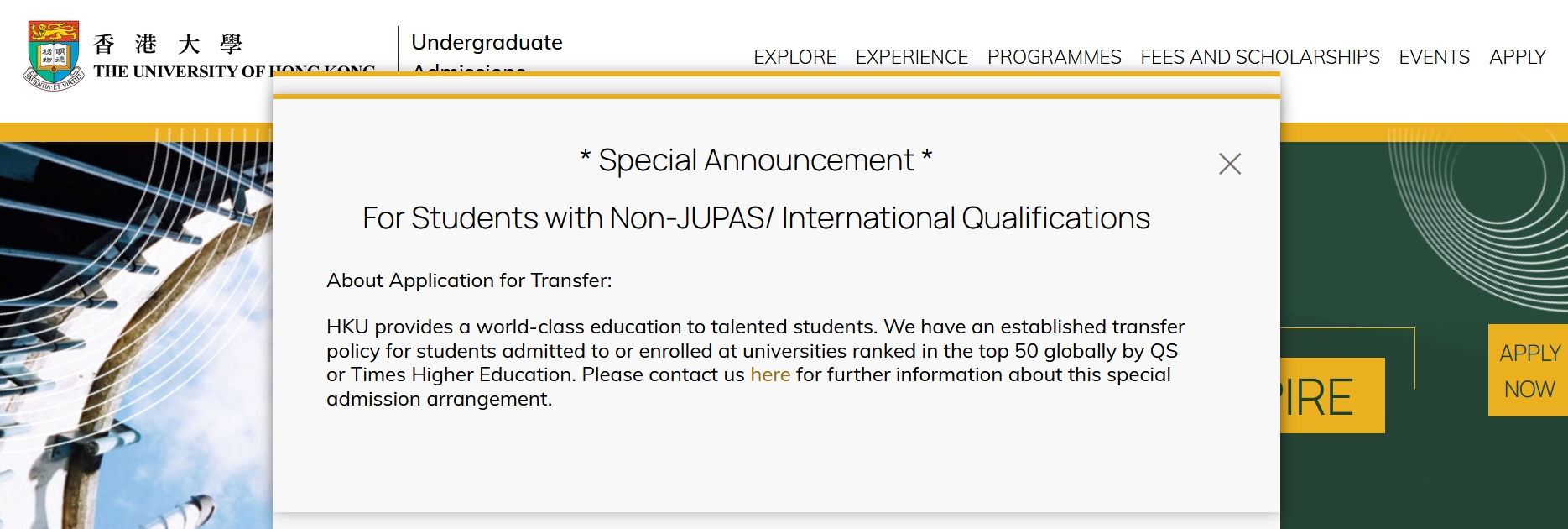Screen dimensions: 1568x529
Task: Select APPLY in the top navigation
Action: coord(1517,57)
